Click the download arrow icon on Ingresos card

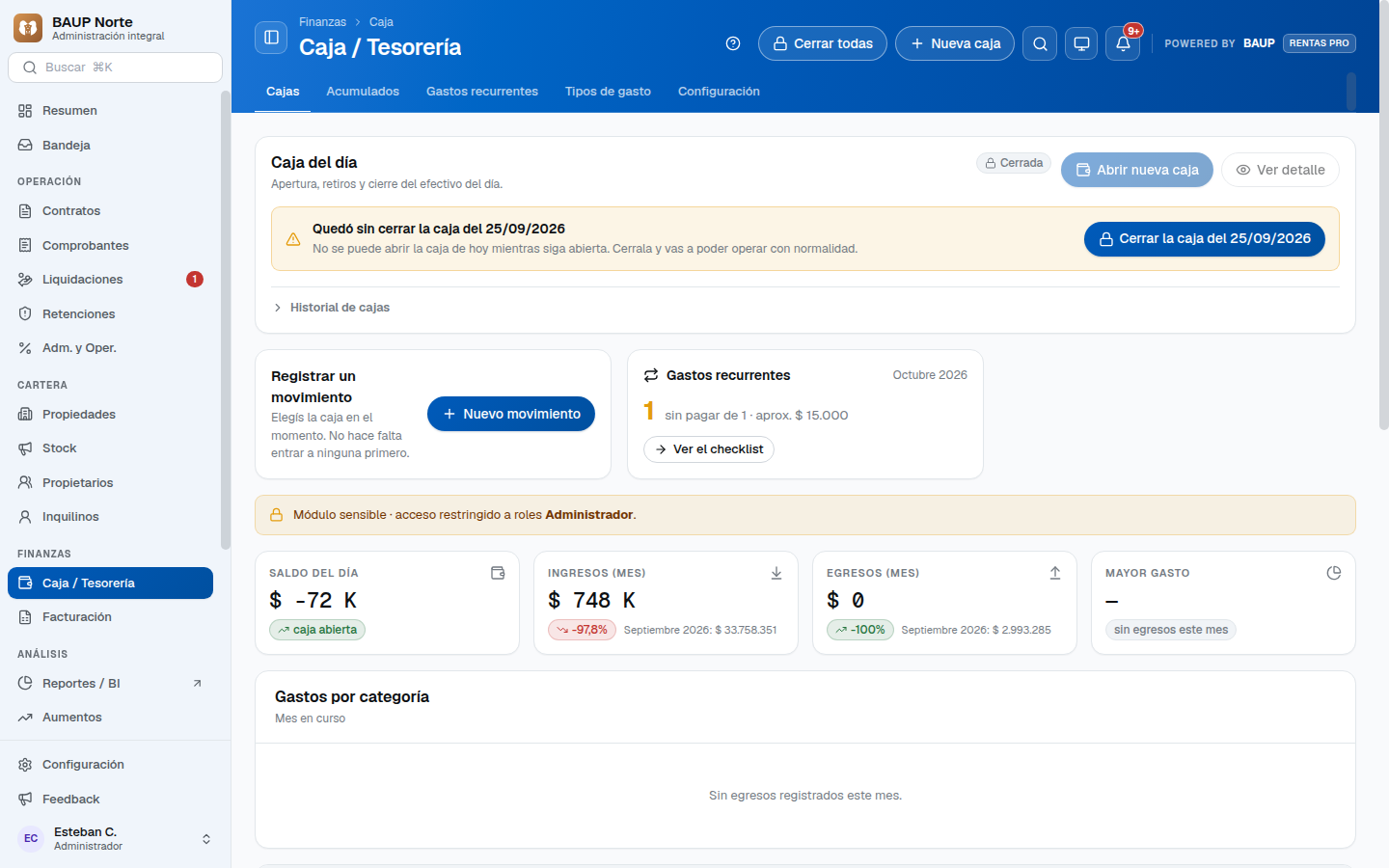[776, 573]
